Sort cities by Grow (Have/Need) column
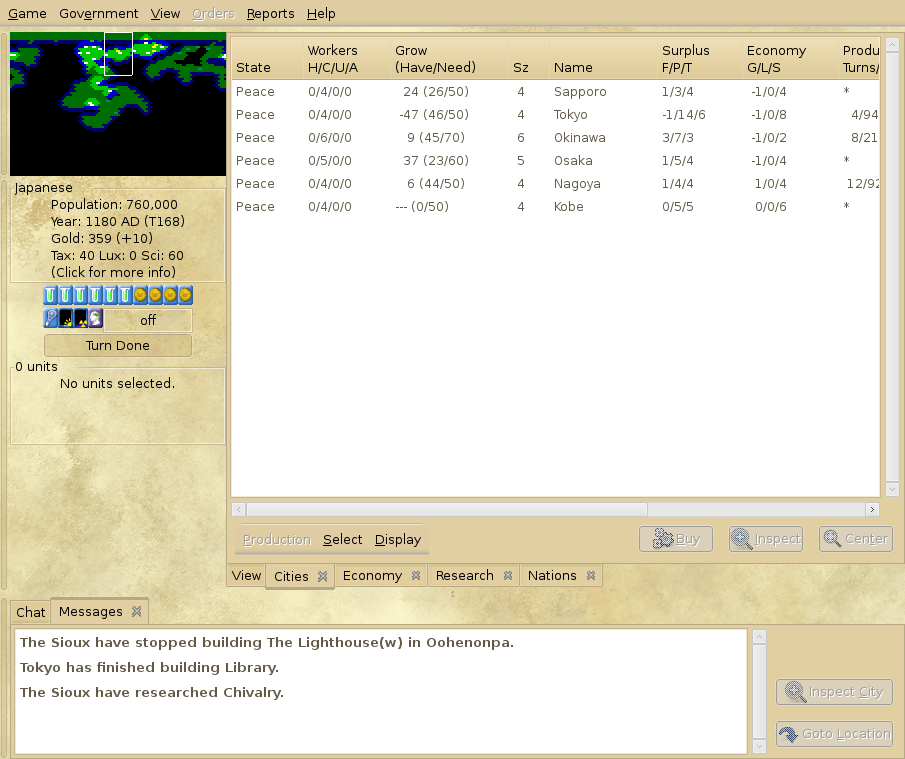 coord(449,59)
